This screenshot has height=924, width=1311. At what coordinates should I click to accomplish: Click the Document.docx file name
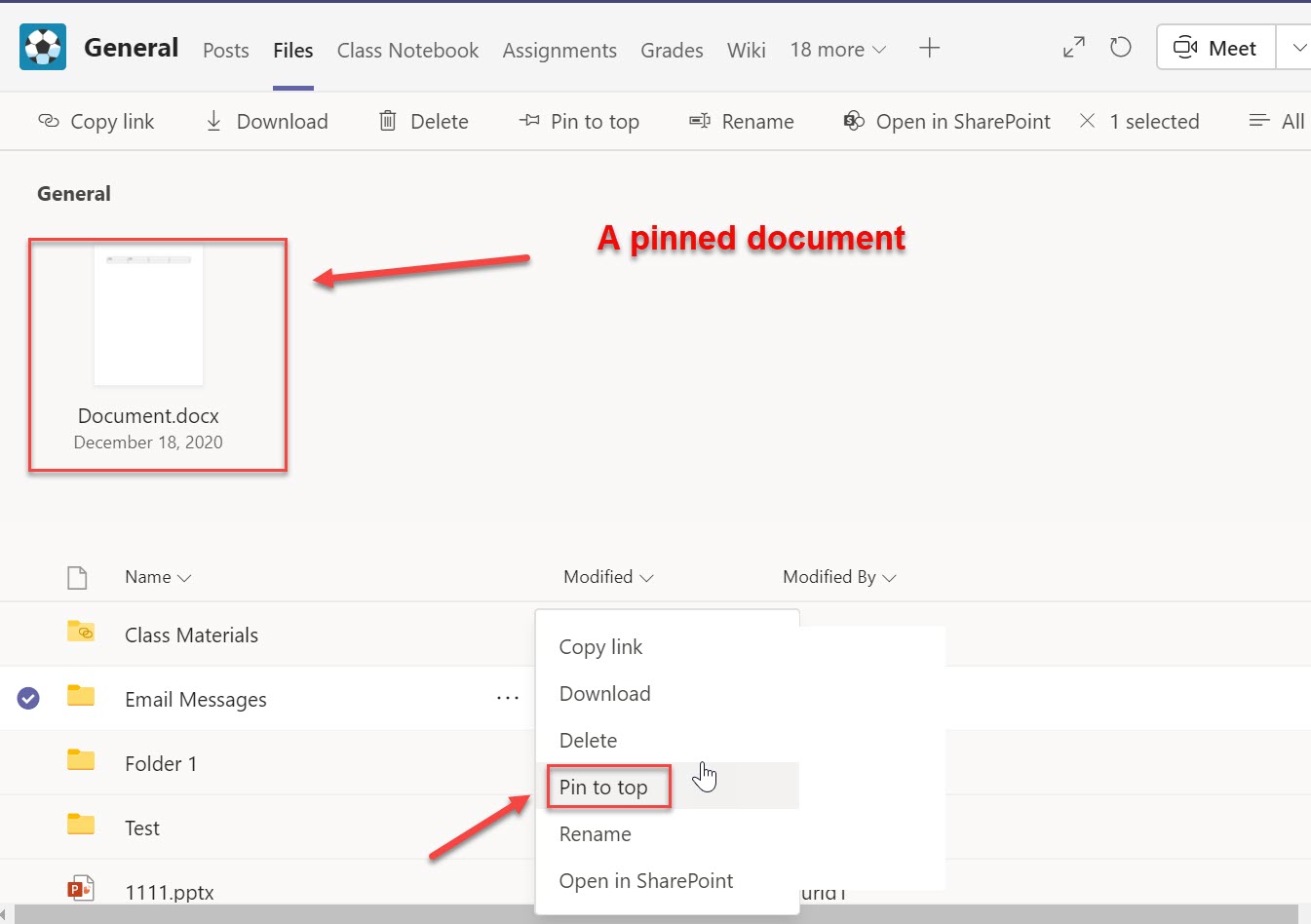pos(148,415)
